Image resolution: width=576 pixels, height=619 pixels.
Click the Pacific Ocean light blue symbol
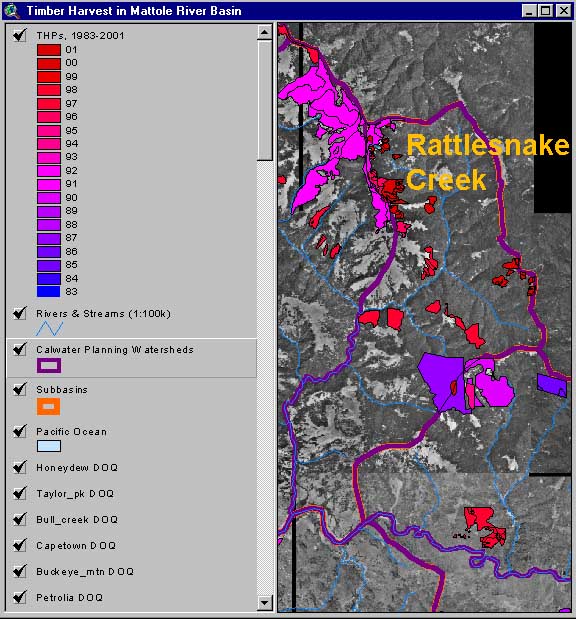click(49, 446)
